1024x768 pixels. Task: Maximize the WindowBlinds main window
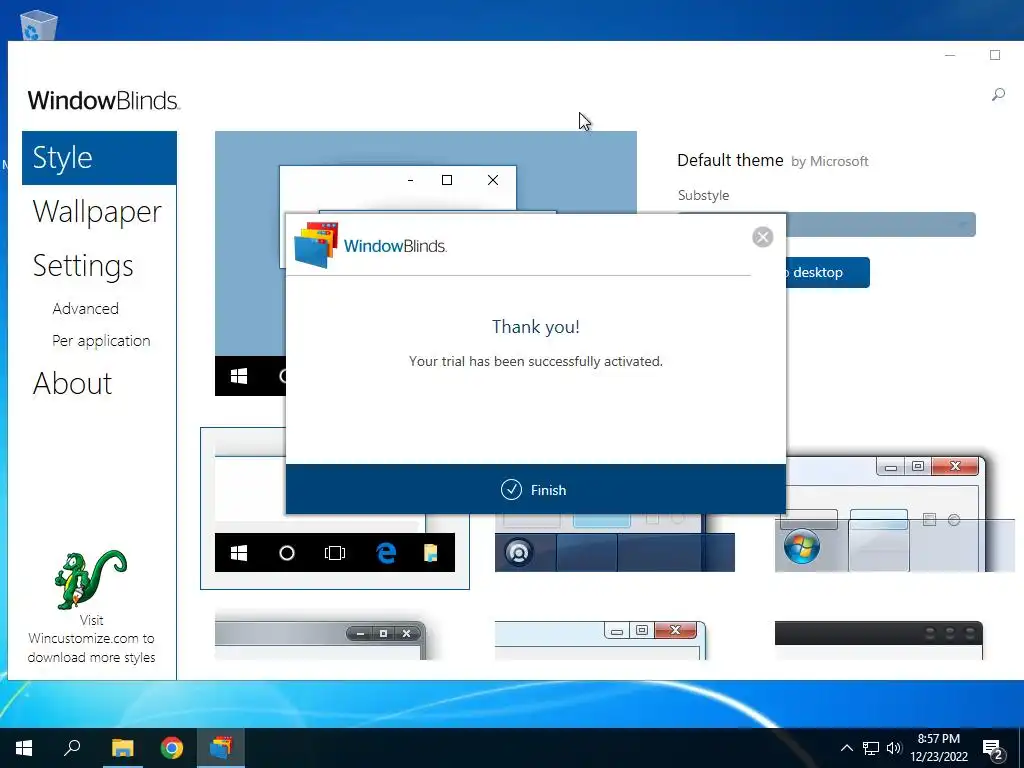[995, 56]
